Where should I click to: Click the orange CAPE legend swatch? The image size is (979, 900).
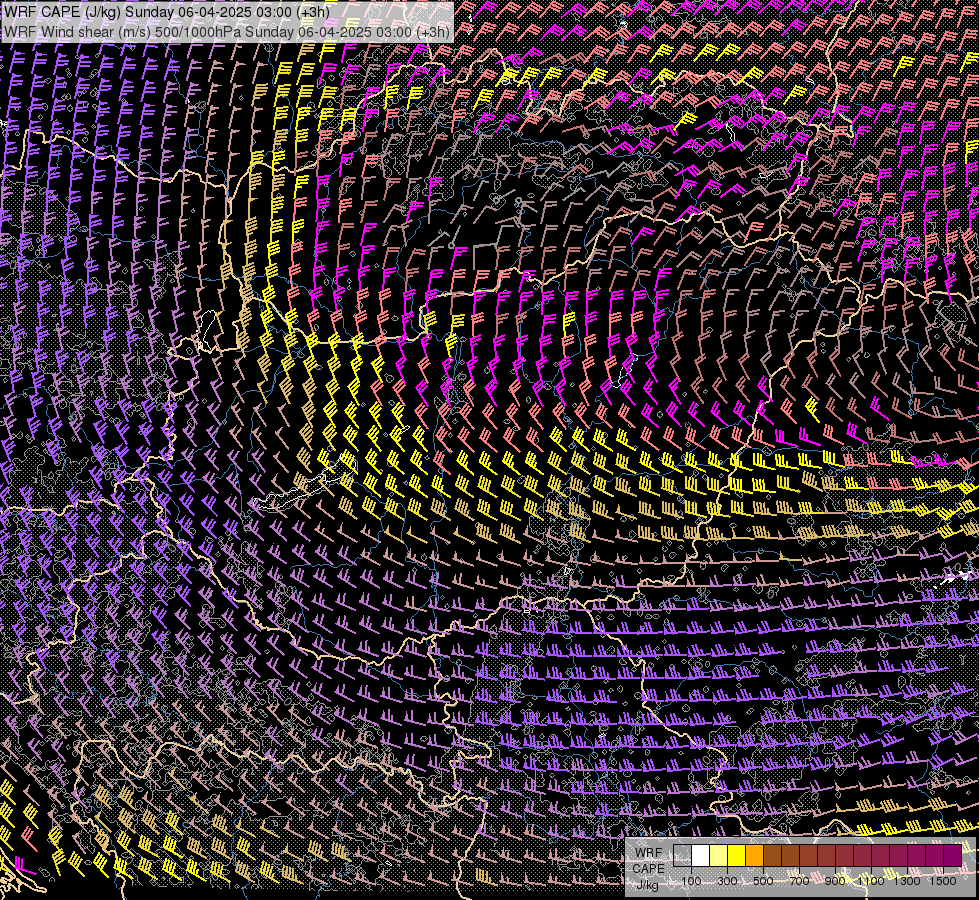click(754, 856)
